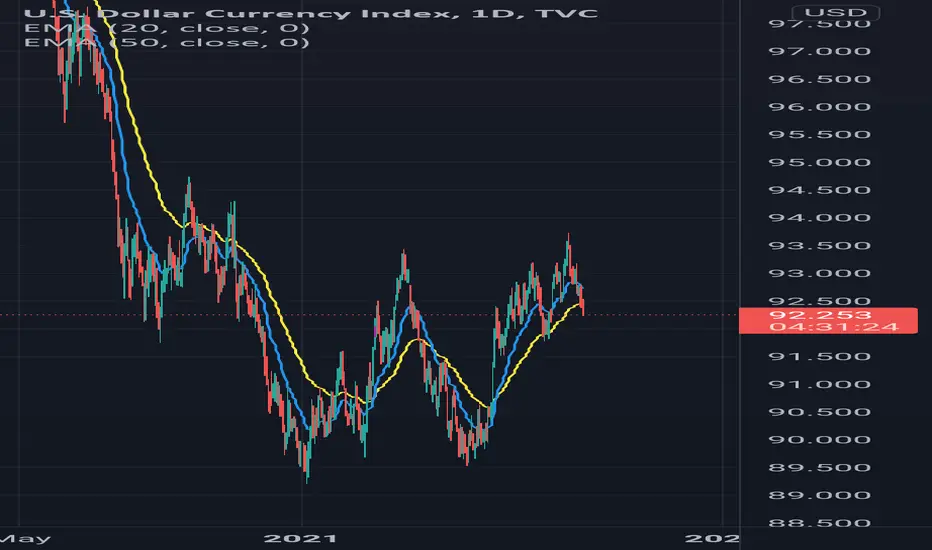Click the EMA (50, close, 0) indicator legend
This screenshot has width=932, height=550.
click(166, 42)
